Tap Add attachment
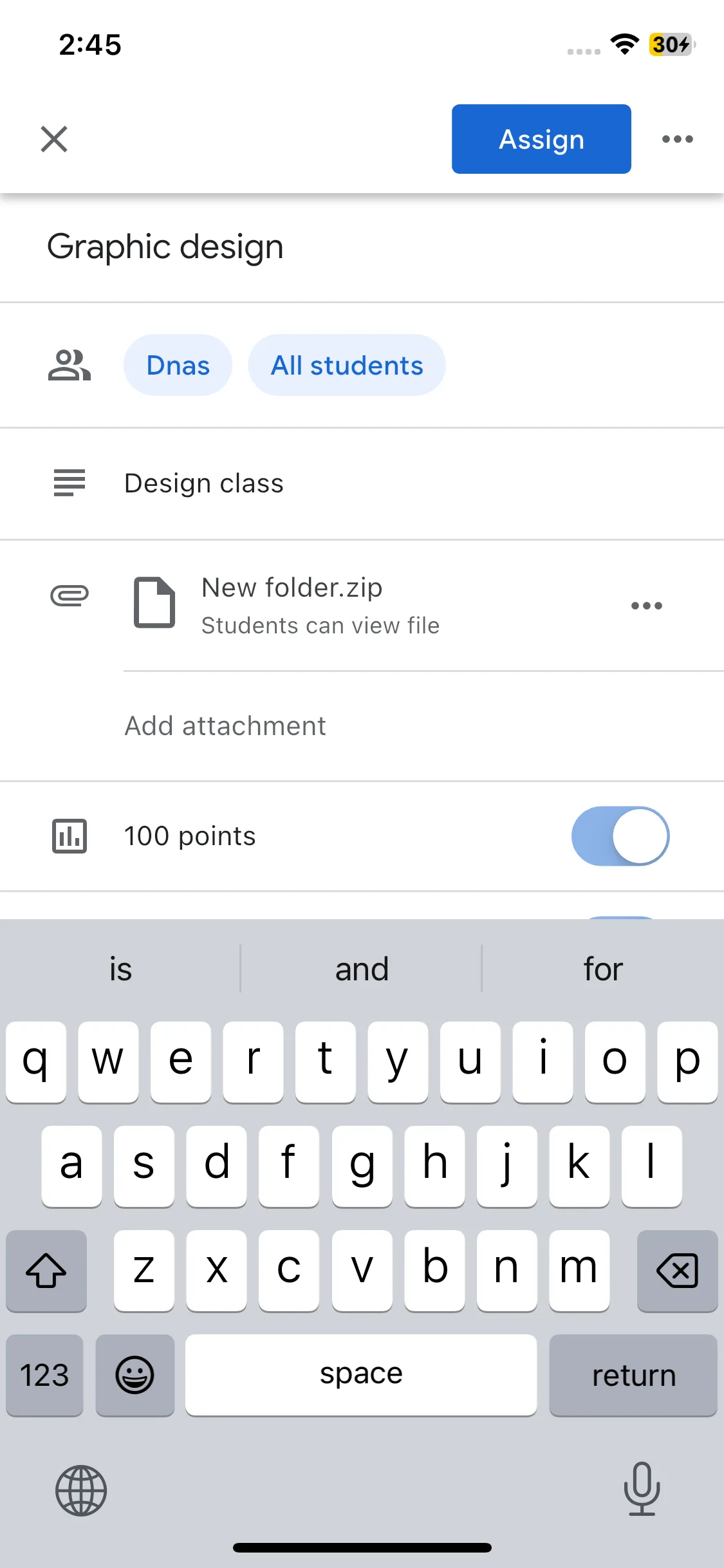724x1568 pixels. [x=225, y=726]
